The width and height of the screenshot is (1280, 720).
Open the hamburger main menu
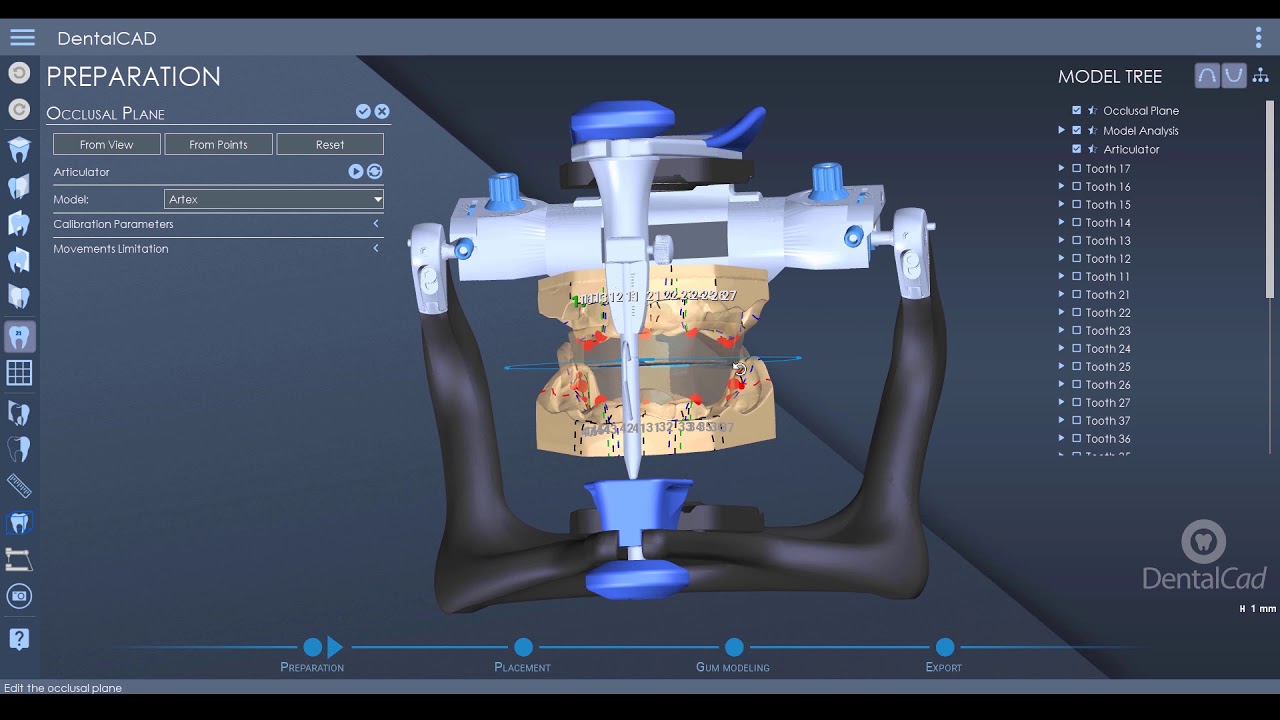(x=22, y=38)
